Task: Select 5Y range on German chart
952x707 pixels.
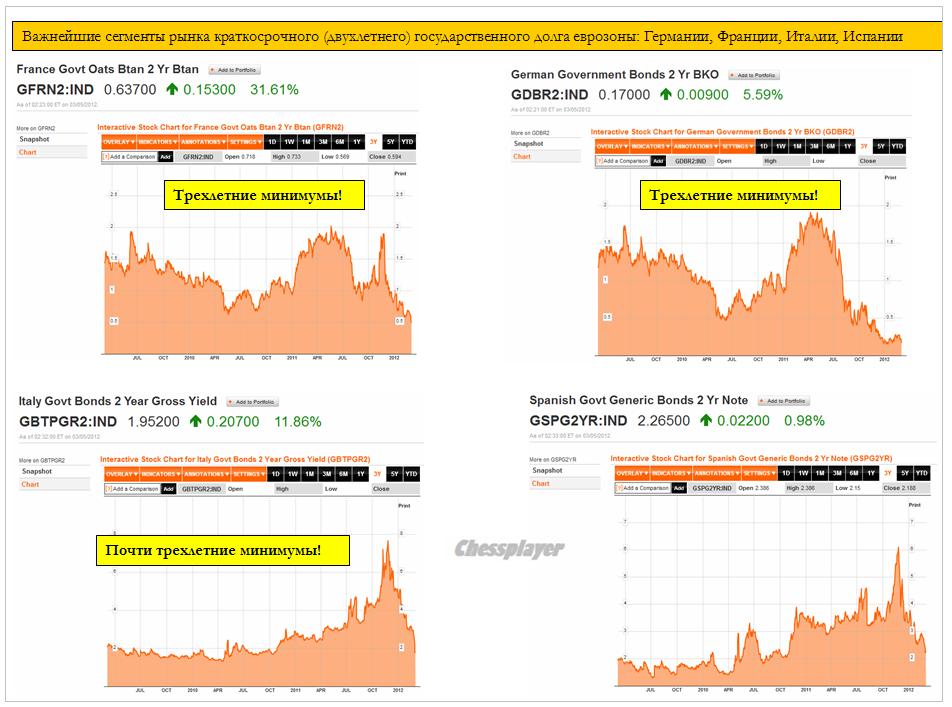Action: point(880,146)
